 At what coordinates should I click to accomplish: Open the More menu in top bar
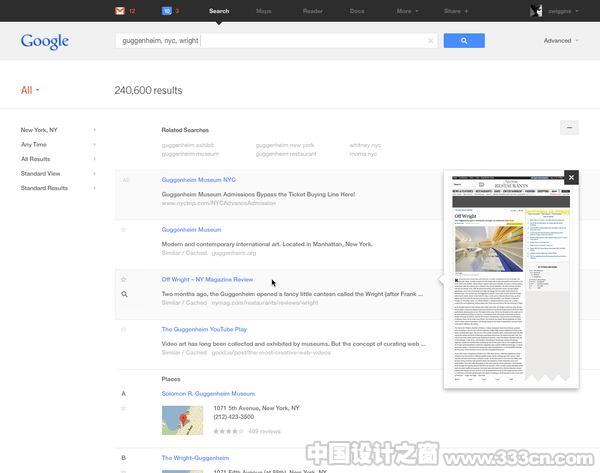point(407,11)
